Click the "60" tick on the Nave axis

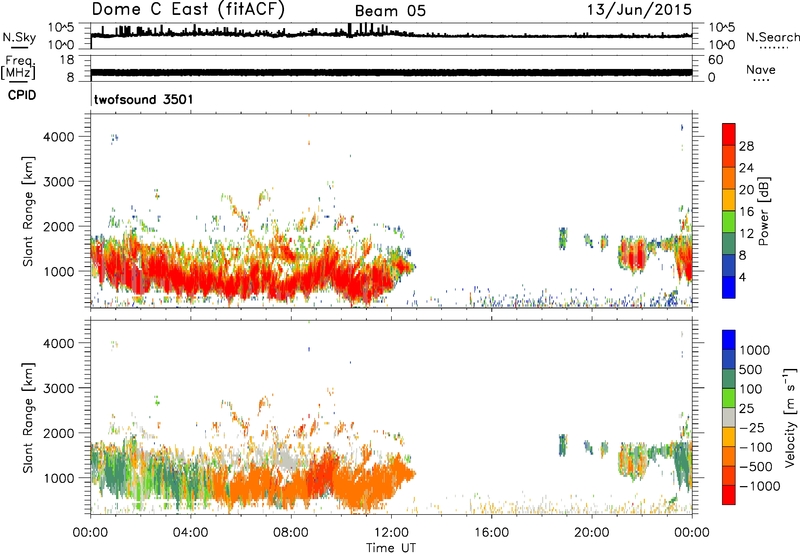(716, 60)
